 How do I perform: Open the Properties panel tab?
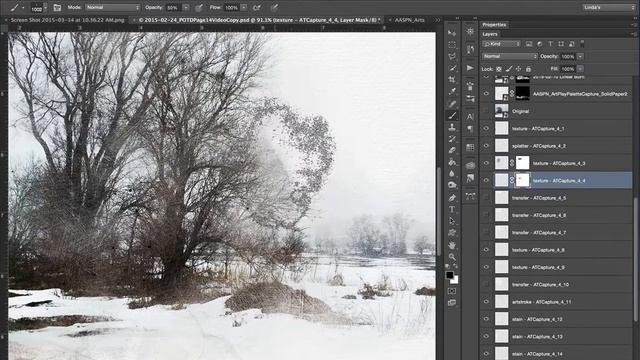[494, 25]
